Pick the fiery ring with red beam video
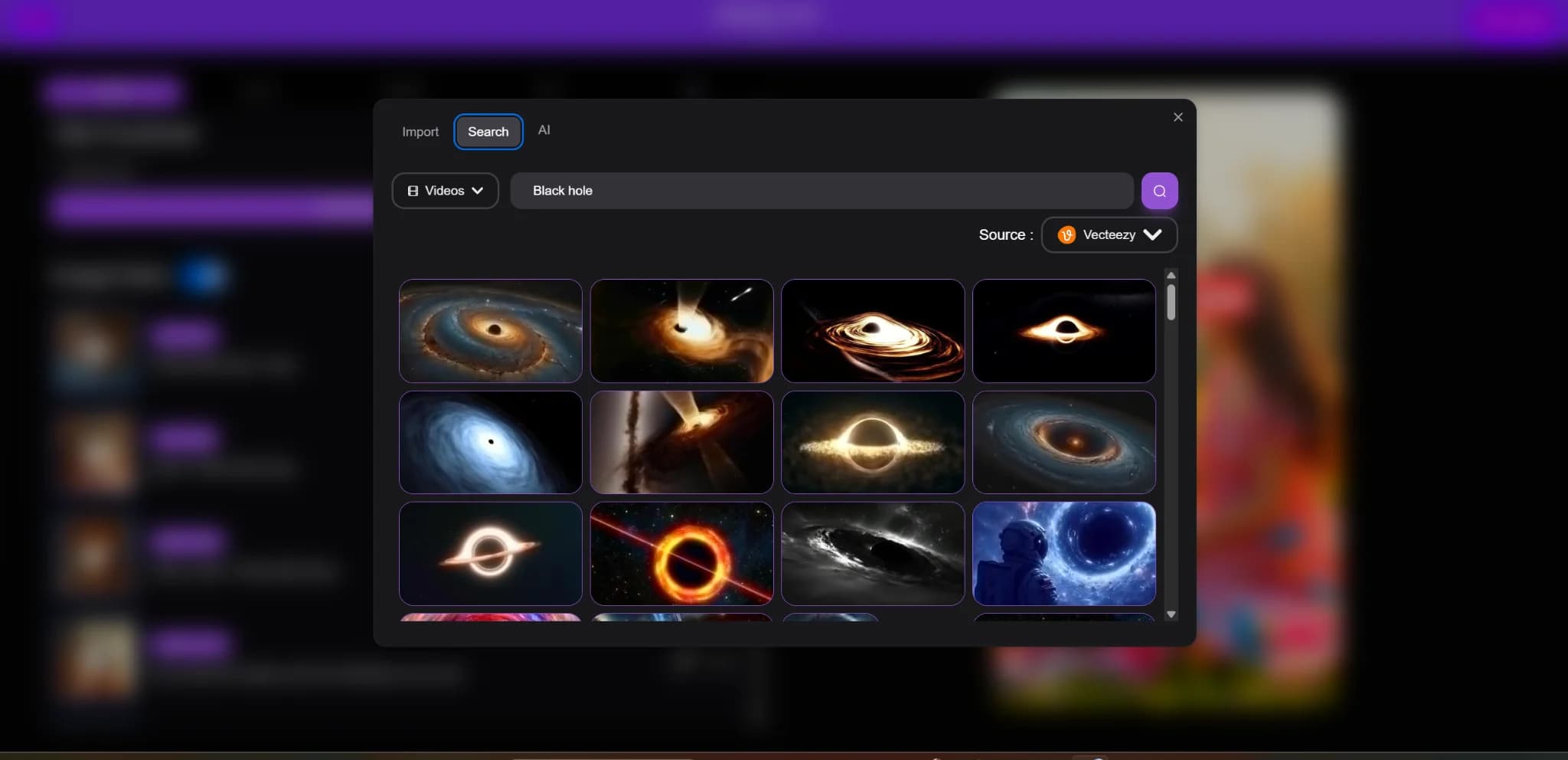Screen dimensions: 1568x760 tap(681, 553)
